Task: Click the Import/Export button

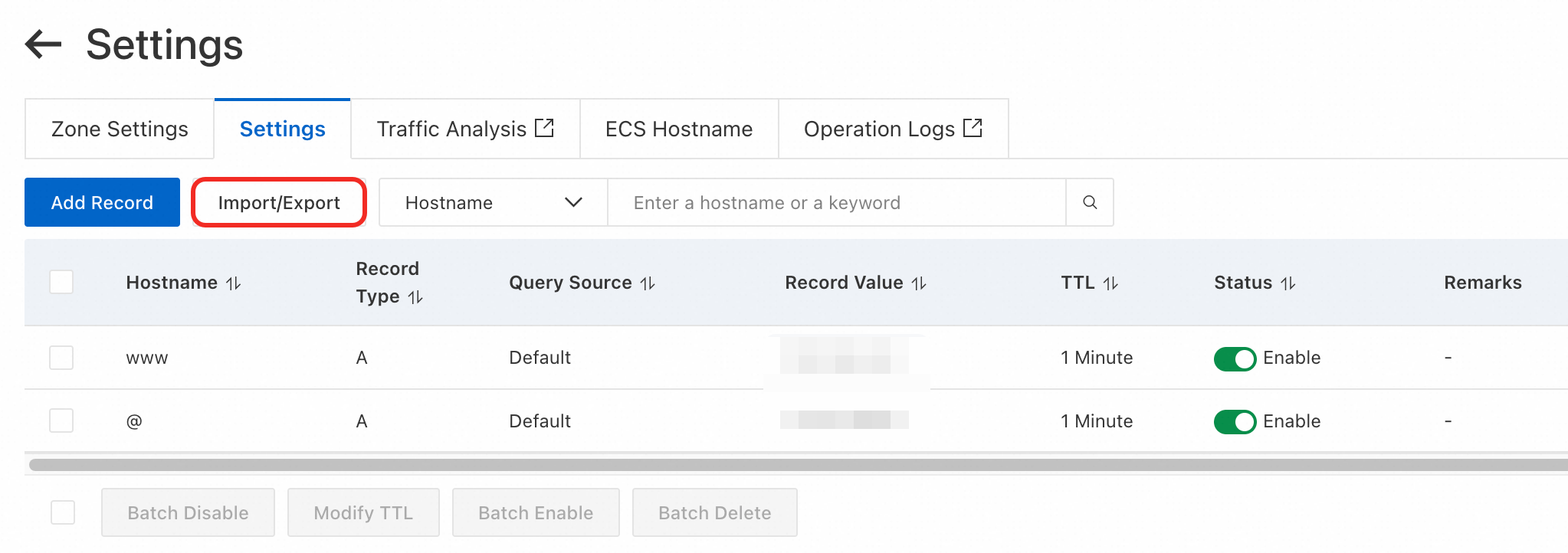Action: [278, 202]
